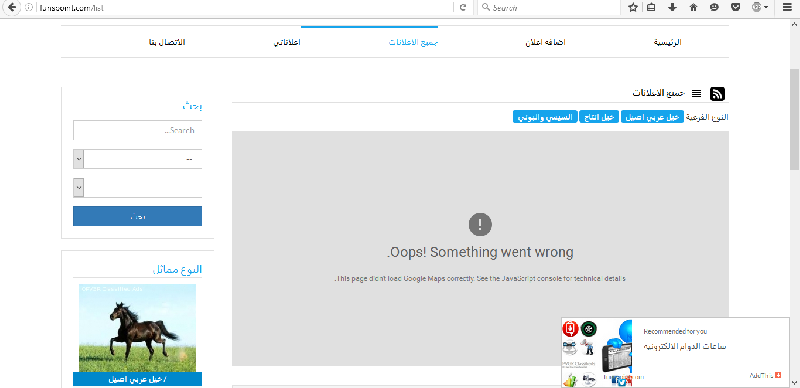The image size is (800, 388).
Task: Click the sidebar Search text field
Action: (x=138, y=130)
